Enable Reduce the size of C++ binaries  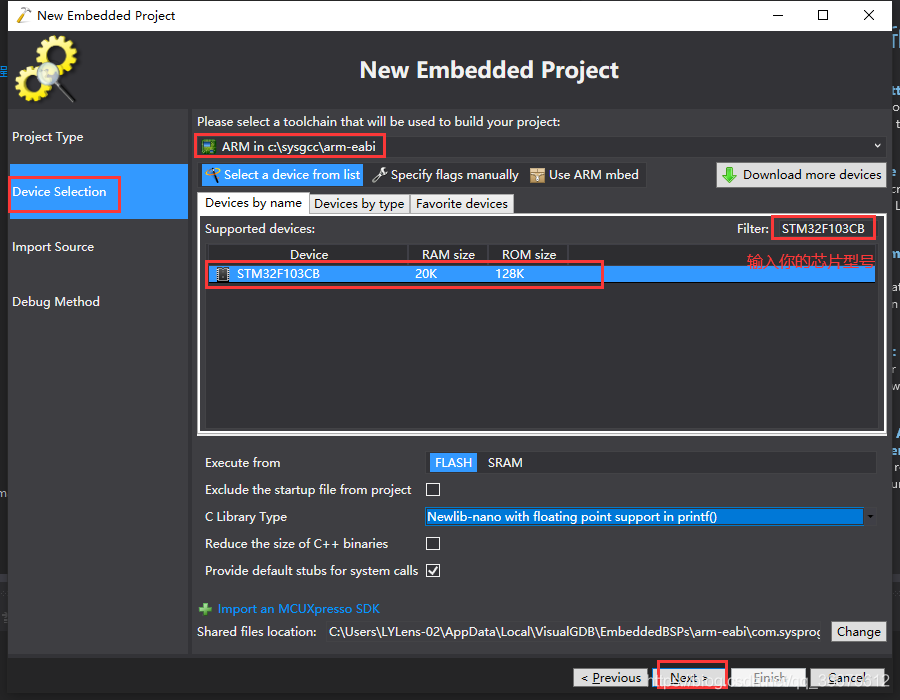click(434, 543)
